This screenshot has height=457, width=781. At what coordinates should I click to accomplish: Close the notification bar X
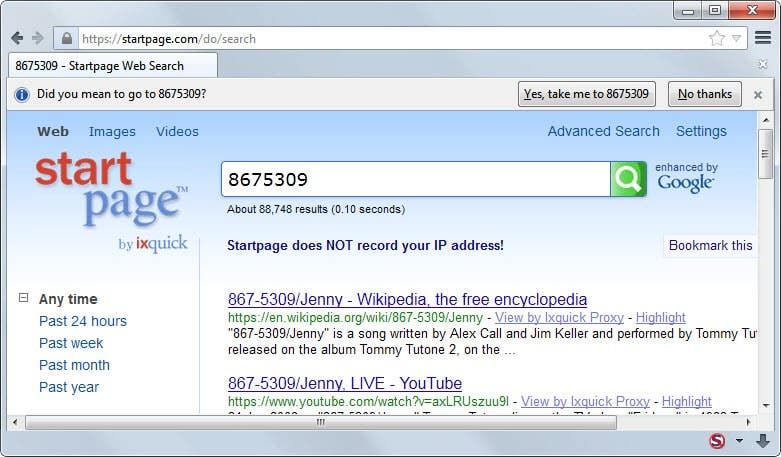point(758,95)
